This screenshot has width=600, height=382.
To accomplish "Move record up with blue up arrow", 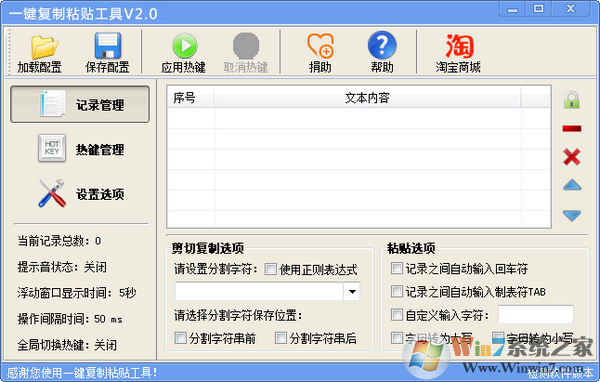I will (572, 186).
